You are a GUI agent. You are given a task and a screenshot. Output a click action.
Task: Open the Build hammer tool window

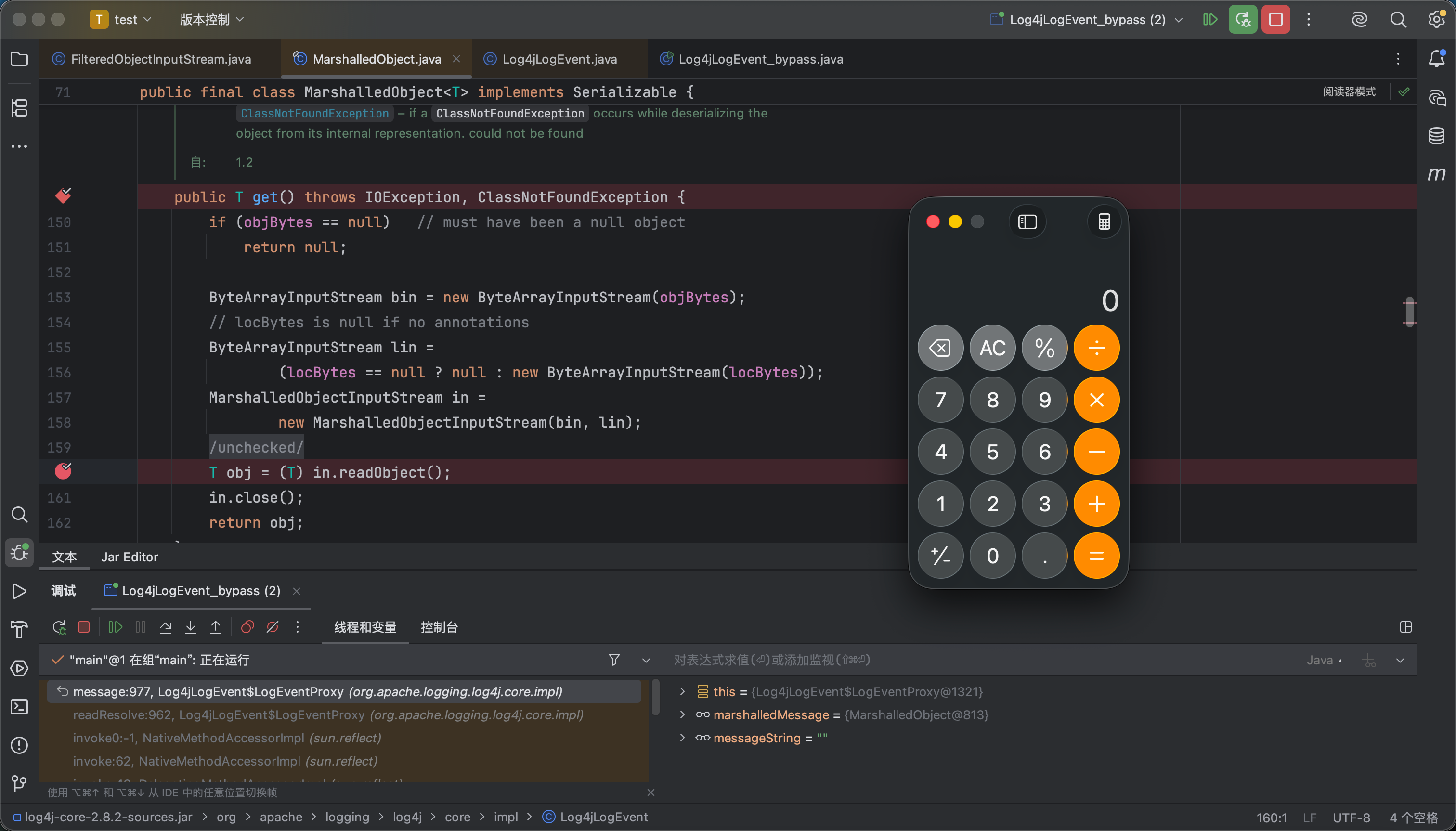coord(19,630)
